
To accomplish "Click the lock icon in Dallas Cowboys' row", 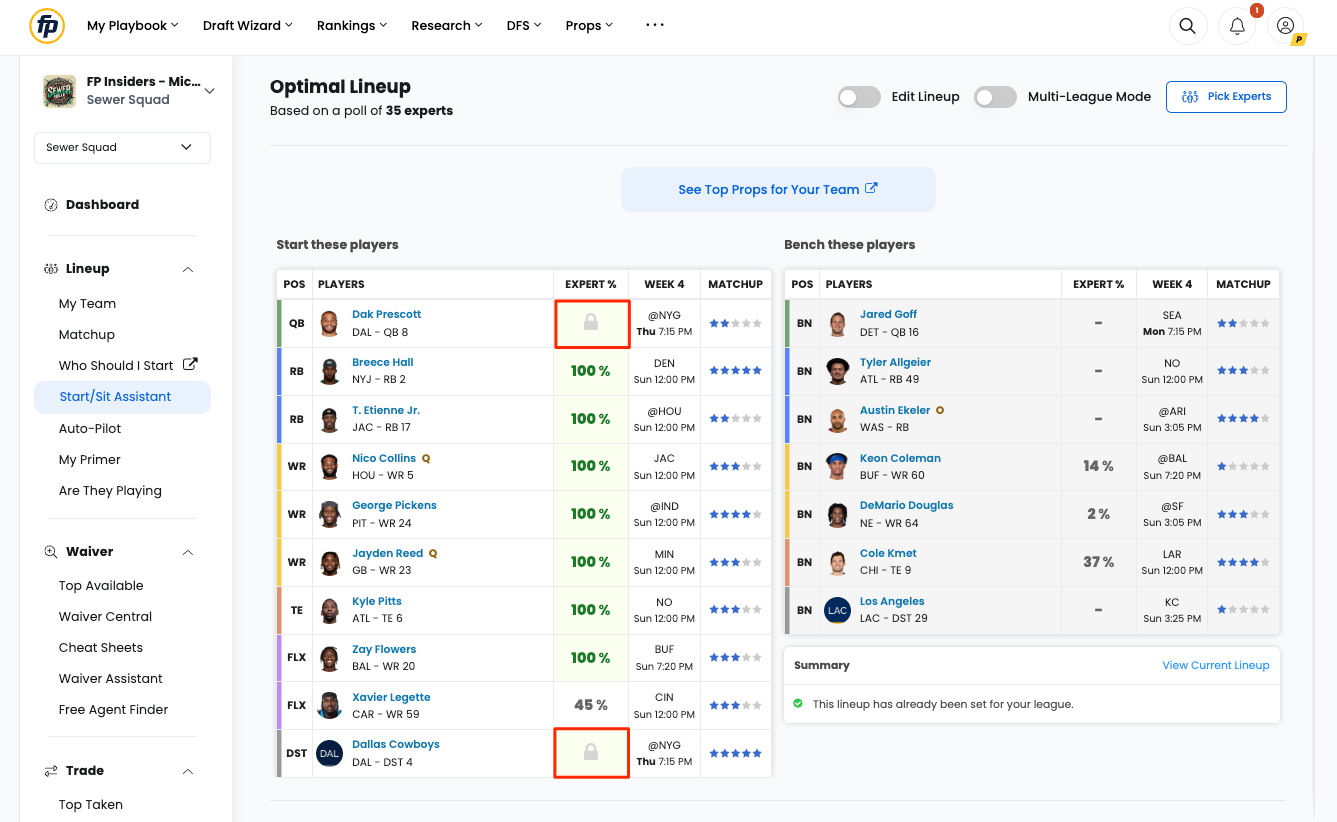I will (591, 753).
